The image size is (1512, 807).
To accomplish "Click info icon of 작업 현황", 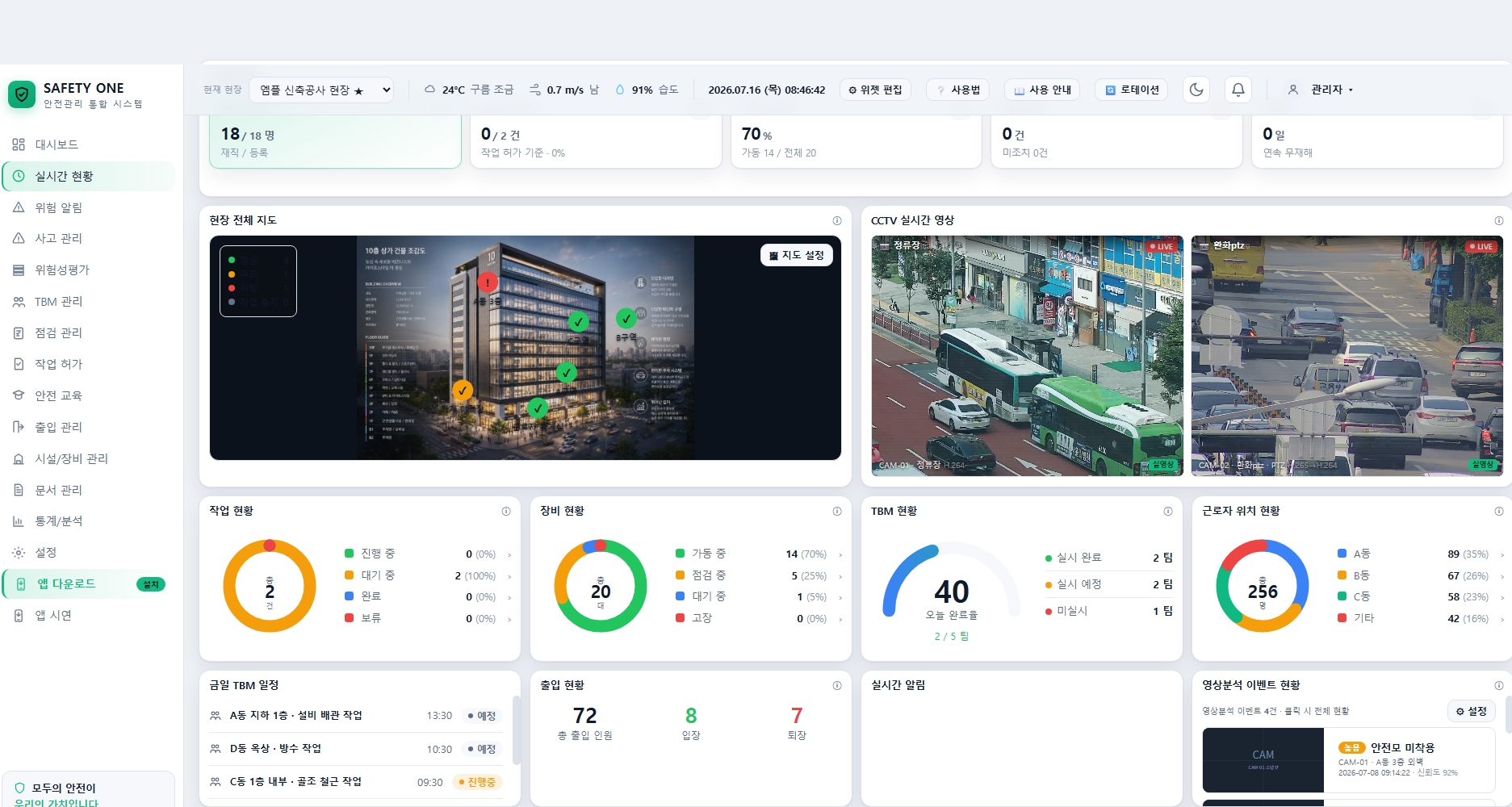I will tap(506, 511).
